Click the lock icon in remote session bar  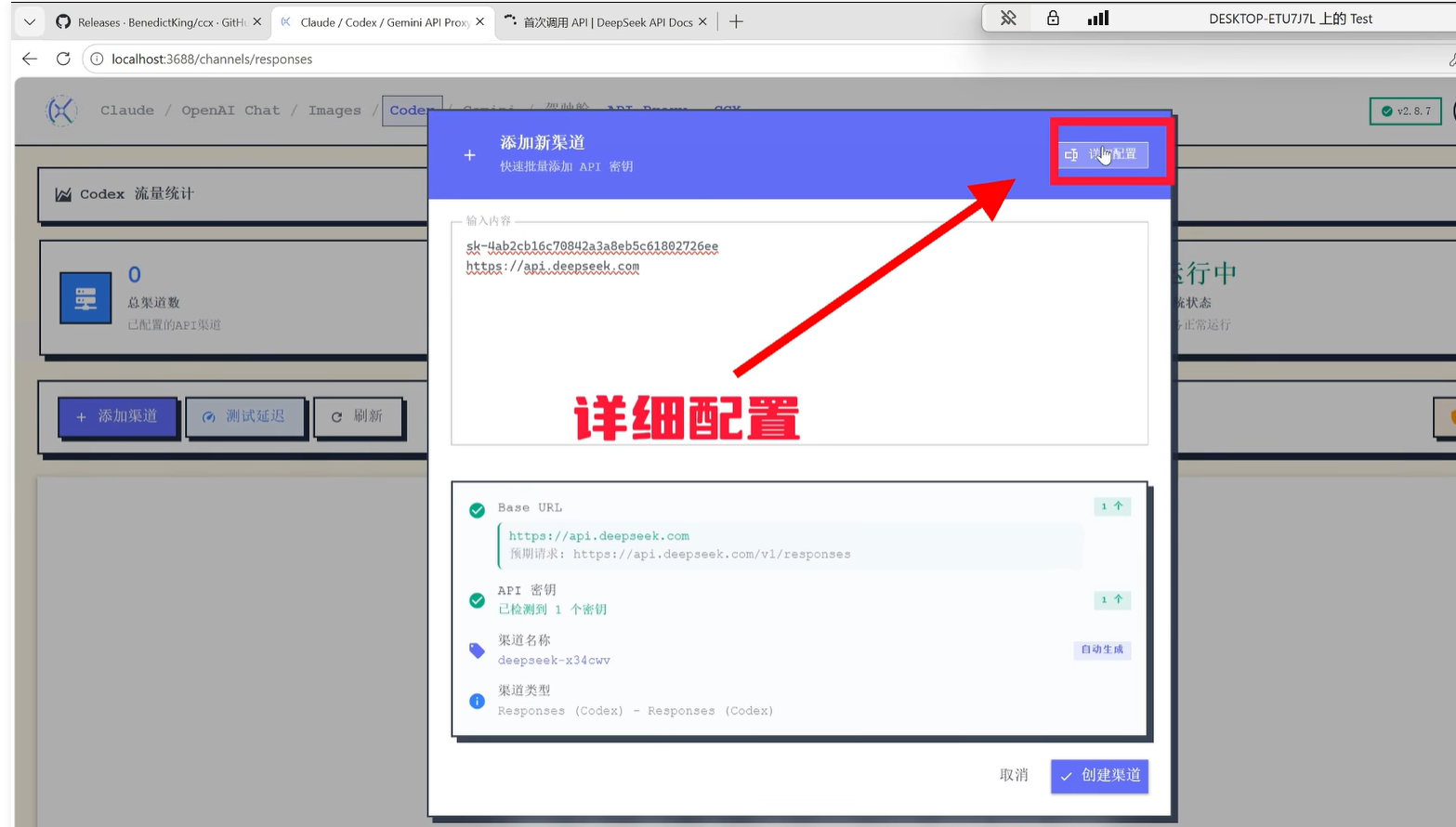point(1053,18)
